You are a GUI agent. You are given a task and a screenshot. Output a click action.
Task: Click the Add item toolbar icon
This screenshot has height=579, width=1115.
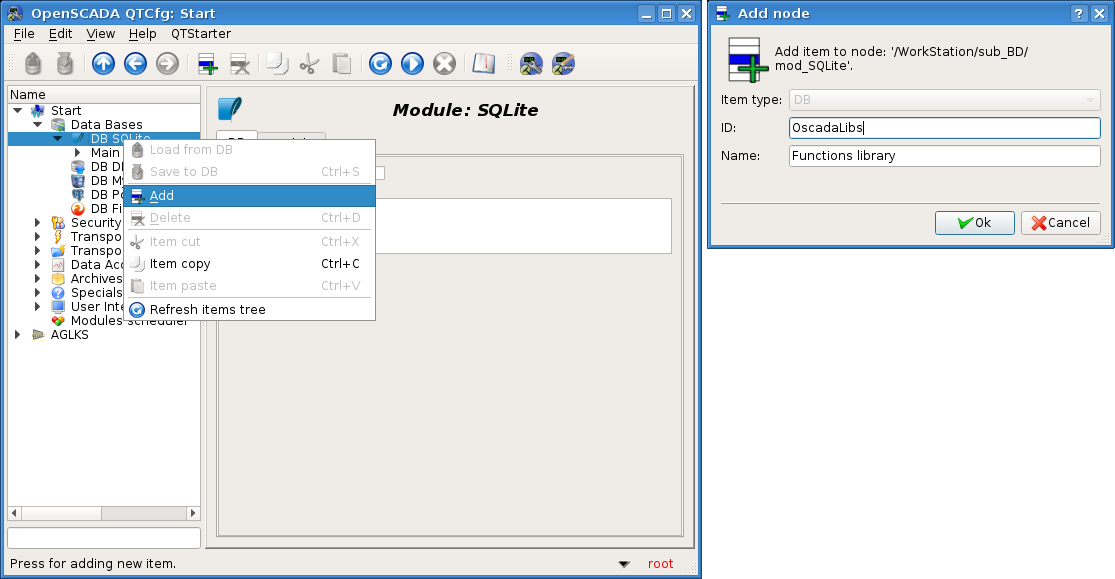(x=208, y=64)
